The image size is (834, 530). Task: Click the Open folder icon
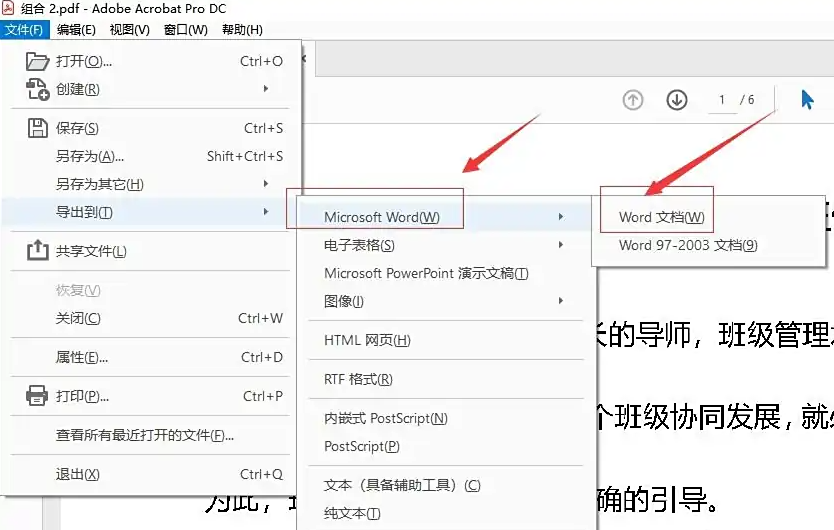(37, 61)
